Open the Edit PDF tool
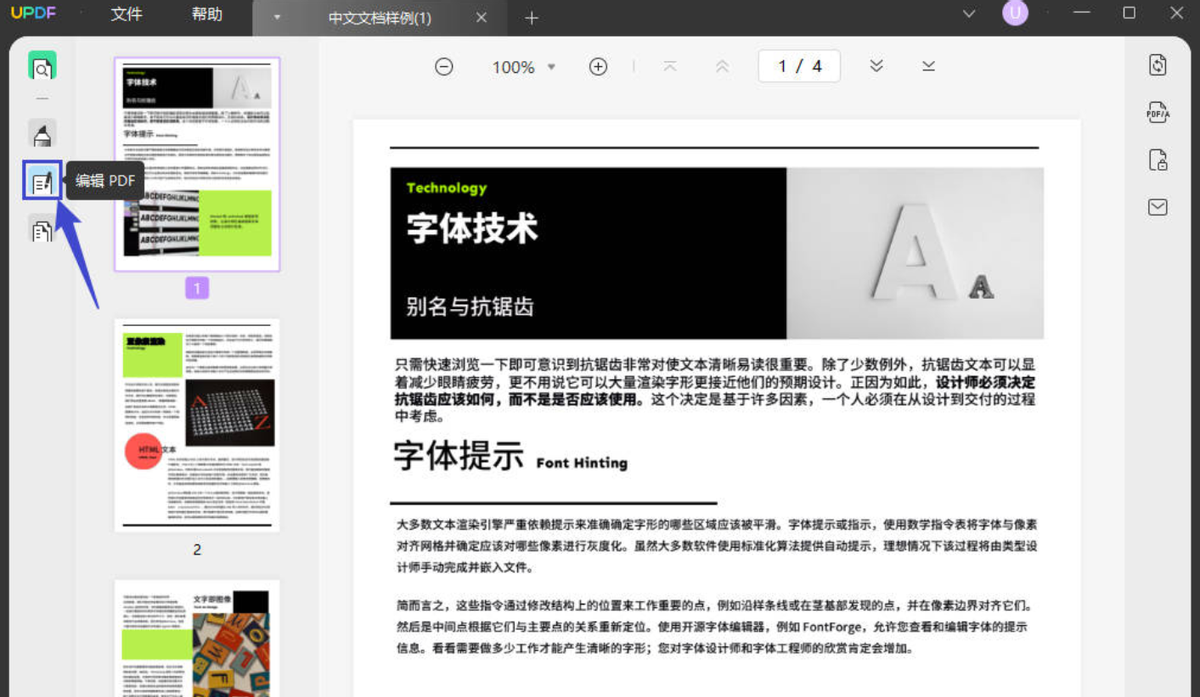The height and width of the screenshot is (697, 1200). (42, 182)
